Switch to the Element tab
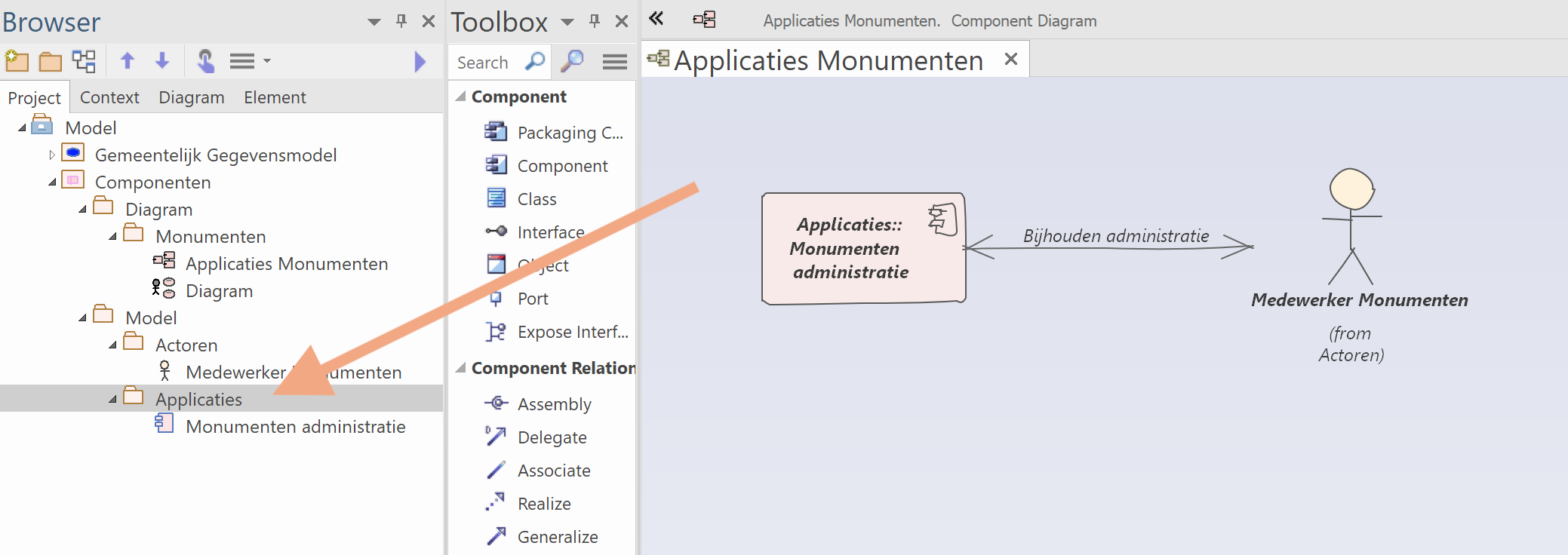 275,97
